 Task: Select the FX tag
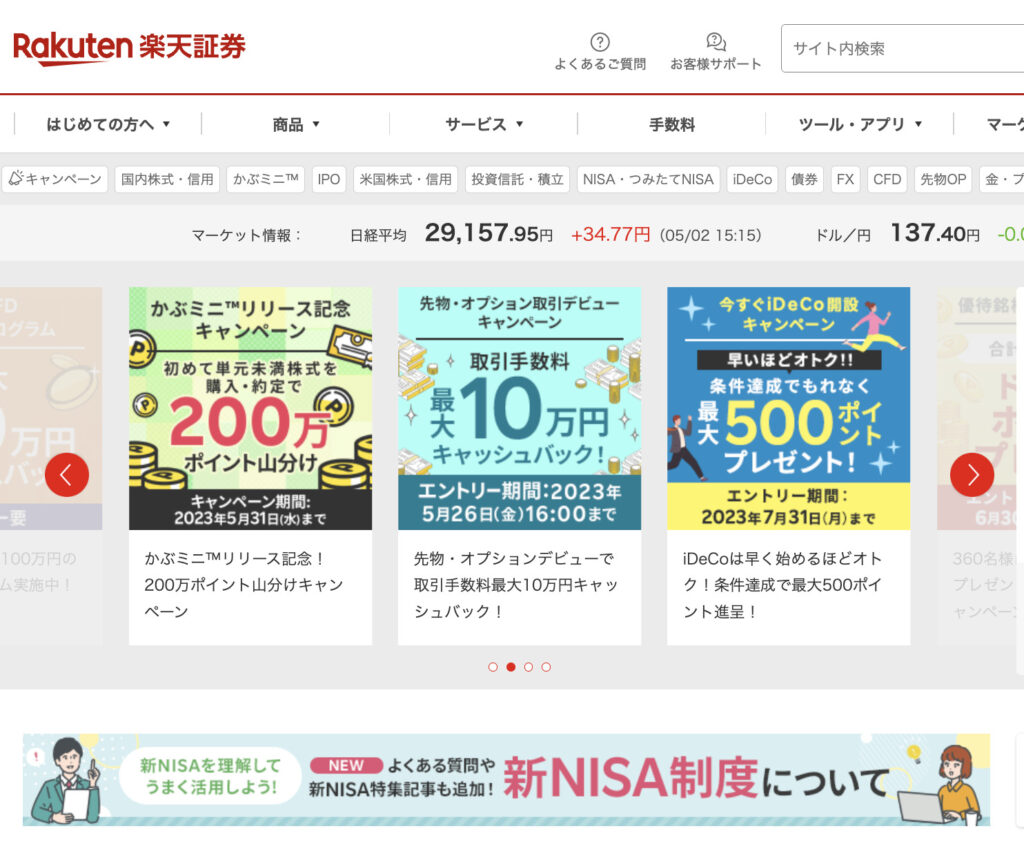coord(845,179)
